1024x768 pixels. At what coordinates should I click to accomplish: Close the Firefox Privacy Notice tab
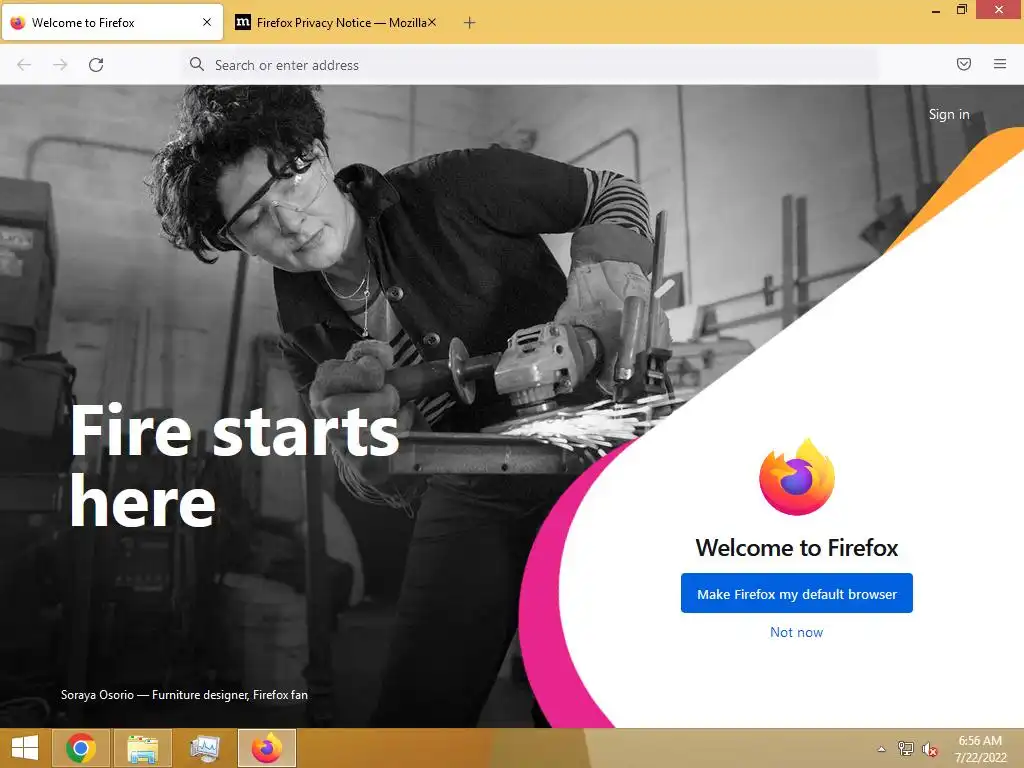point(432,22)
